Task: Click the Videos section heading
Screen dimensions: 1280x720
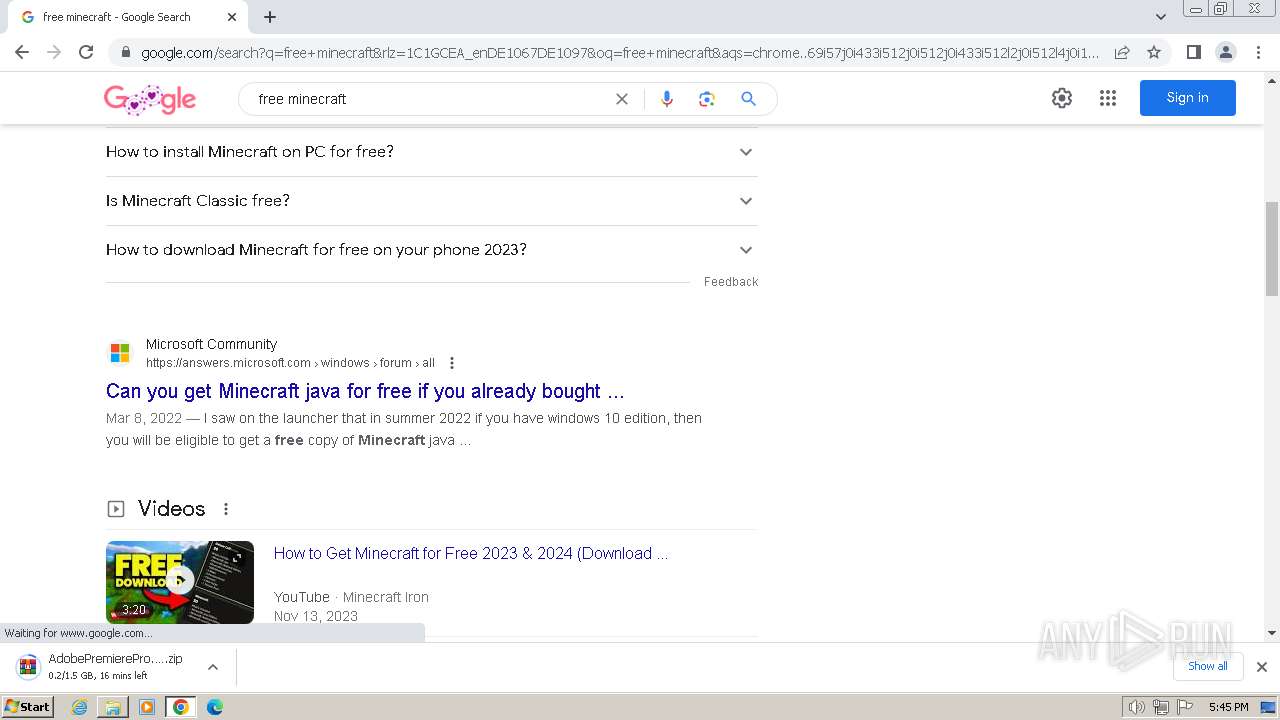Action: point(171,509)
